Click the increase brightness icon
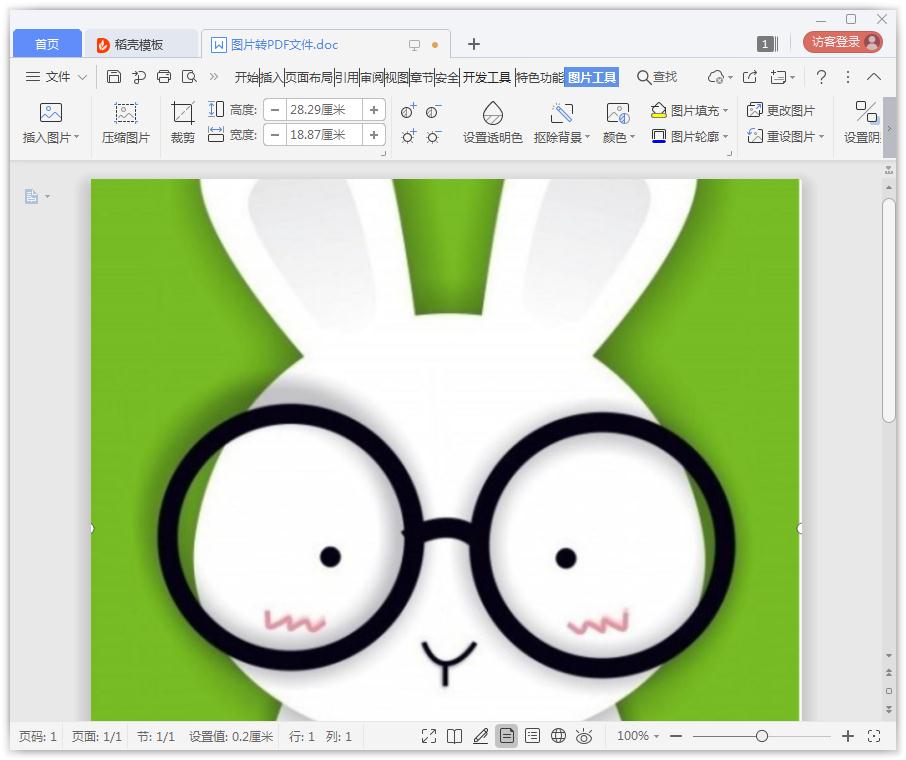The width and height of the screenshot is (906, 760). click(407, 138)
